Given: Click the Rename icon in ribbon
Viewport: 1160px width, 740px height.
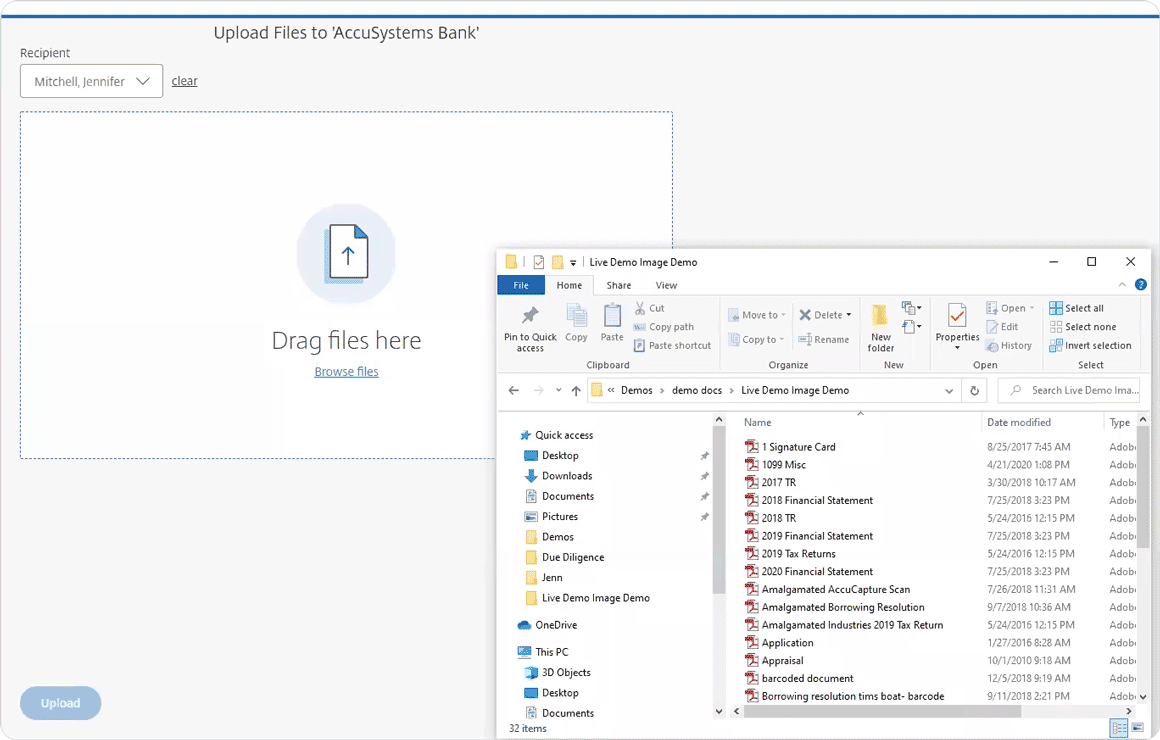Looking at the screenshot, I should (824, 340).
